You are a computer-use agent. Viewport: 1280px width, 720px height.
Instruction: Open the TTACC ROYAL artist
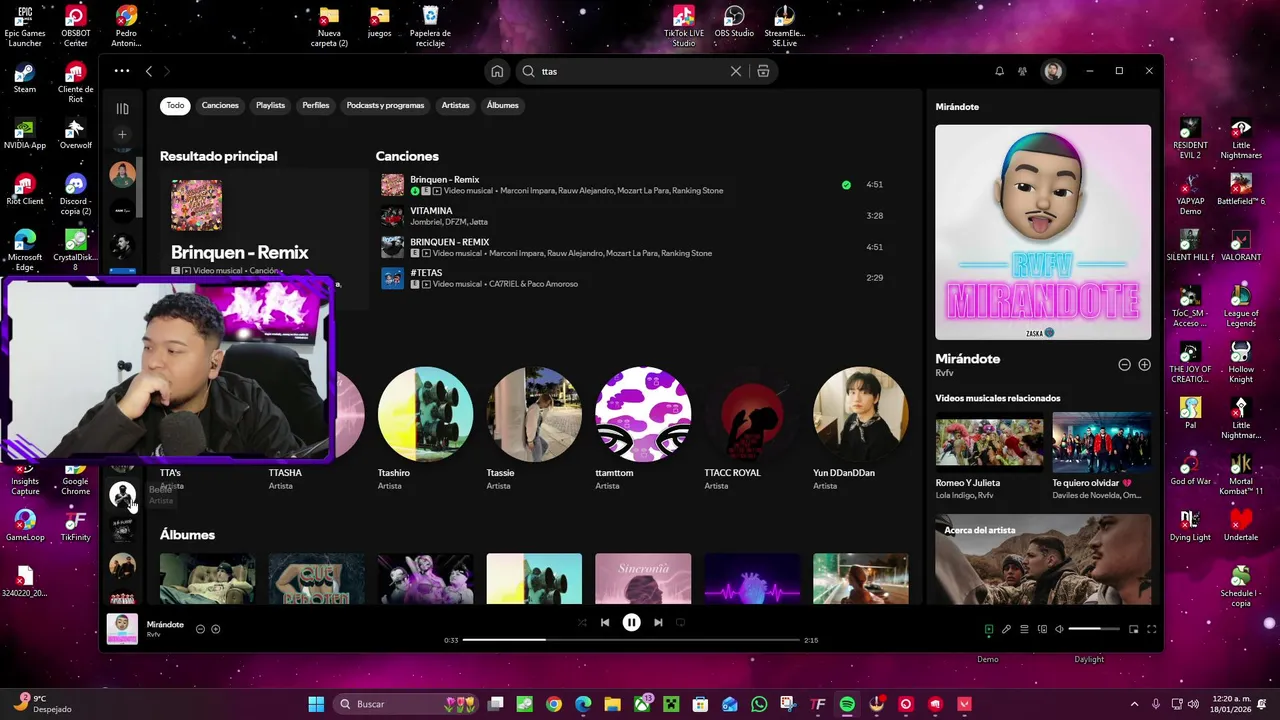[752, 414]
